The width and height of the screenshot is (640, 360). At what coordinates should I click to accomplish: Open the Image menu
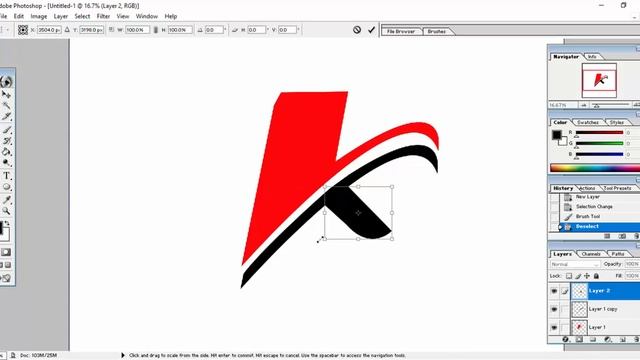pos(39,16)
